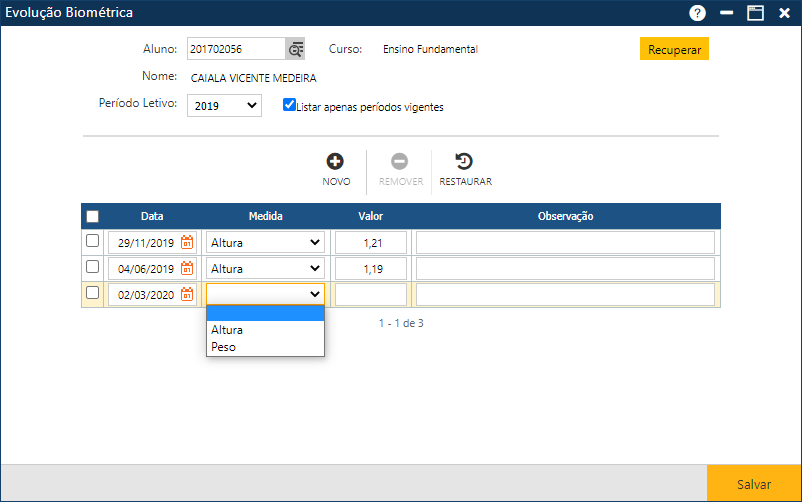Image resolution: width=802 pixels, height=502 pixels.
Task: Toggle 'Listar apenas períodos vigentes' checkbox
Action: tap(289, 104)
